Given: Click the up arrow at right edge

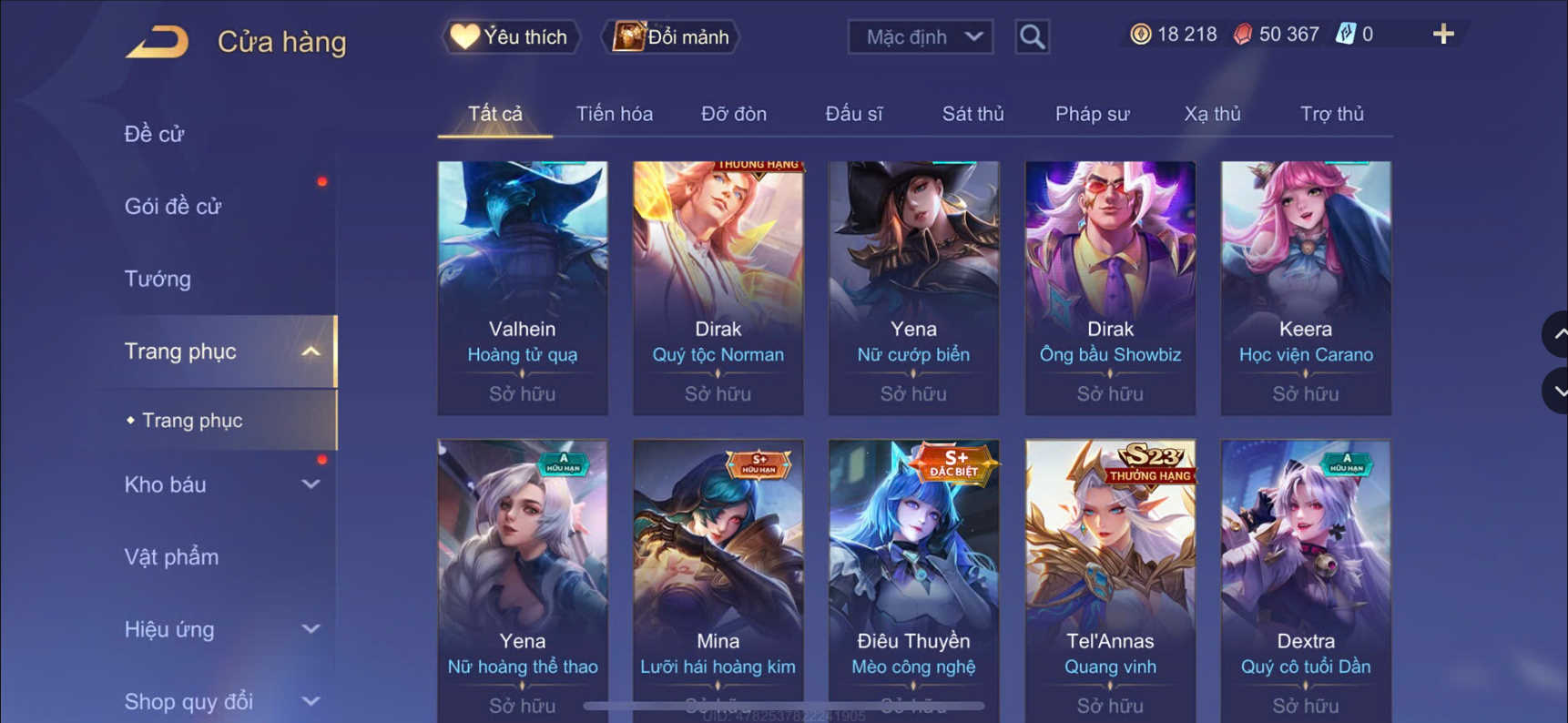Looking at the screenshot, I should [x=1557, y=334].
